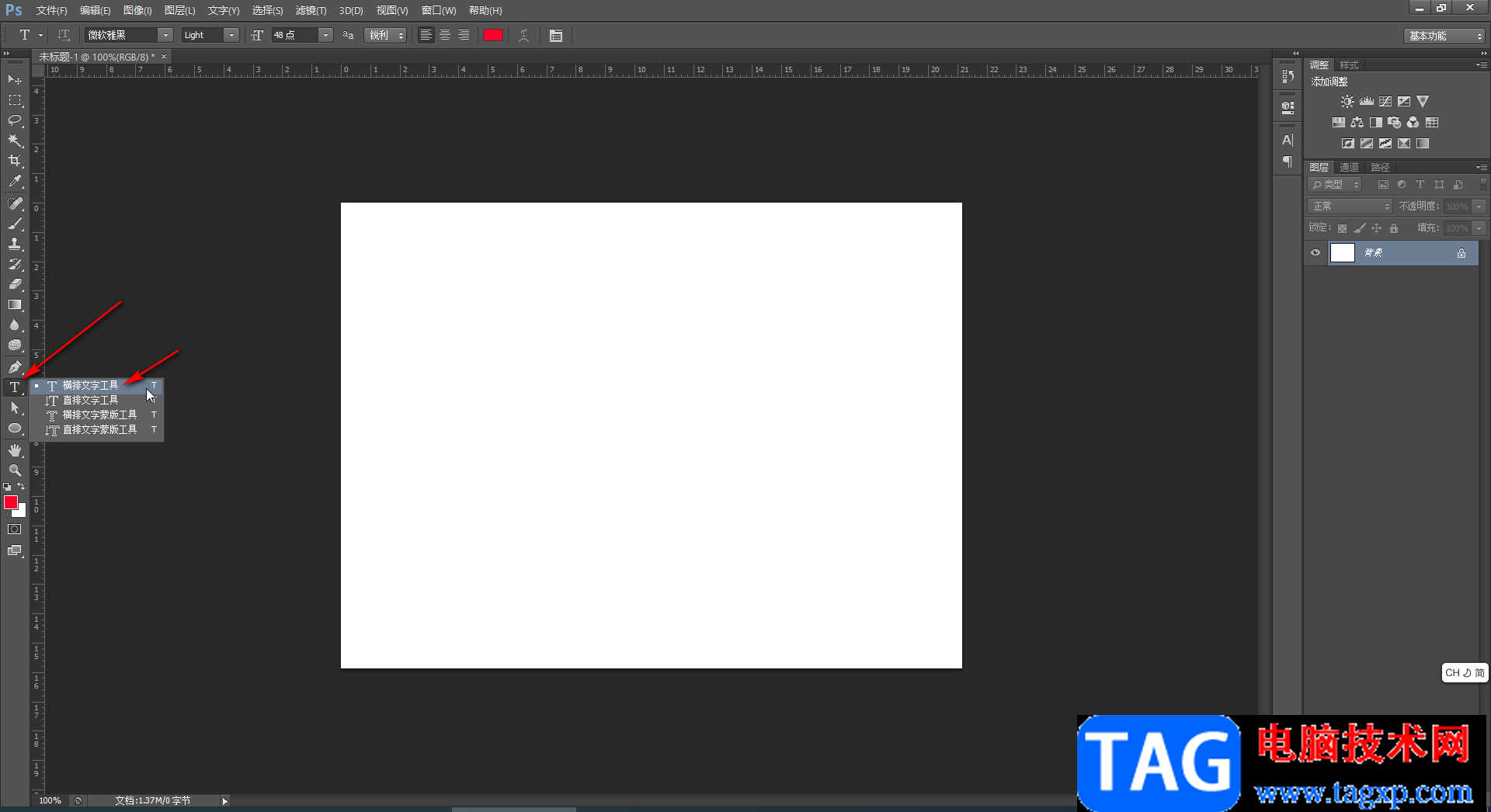The height and width of the screenshot is (812, 1491).
Task: Select the History Brush tool
Action: 15,264
